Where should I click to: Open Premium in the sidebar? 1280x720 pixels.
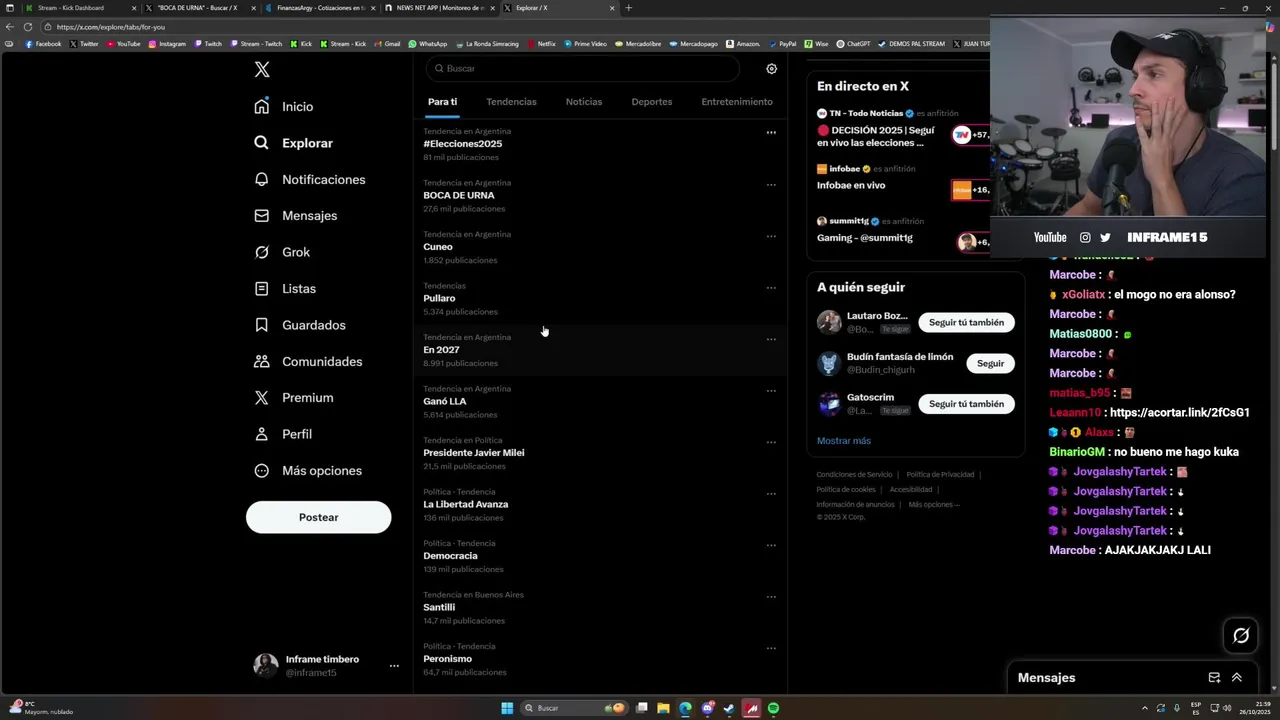[x=294, y=397]
